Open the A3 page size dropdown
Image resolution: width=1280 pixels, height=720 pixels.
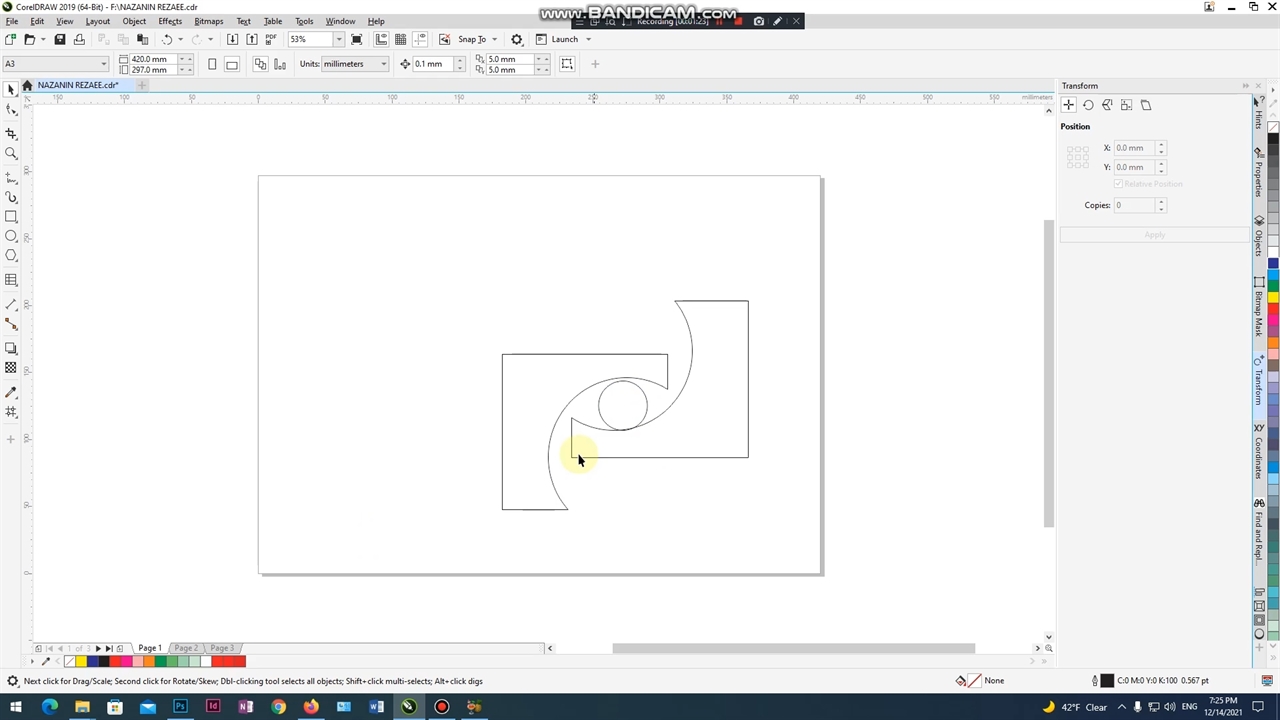coord(103,64)
